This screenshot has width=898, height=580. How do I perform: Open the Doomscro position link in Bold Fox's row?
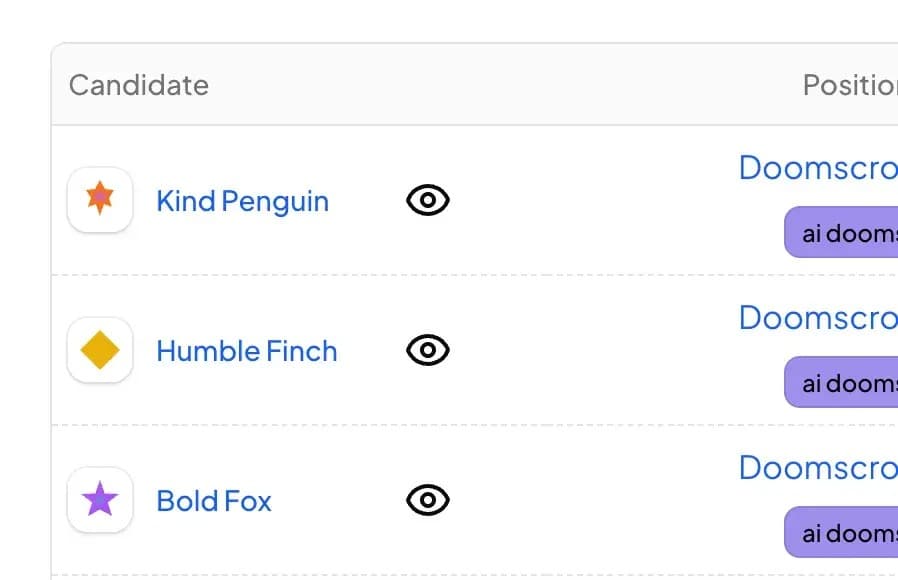click(x=818, y=468)
